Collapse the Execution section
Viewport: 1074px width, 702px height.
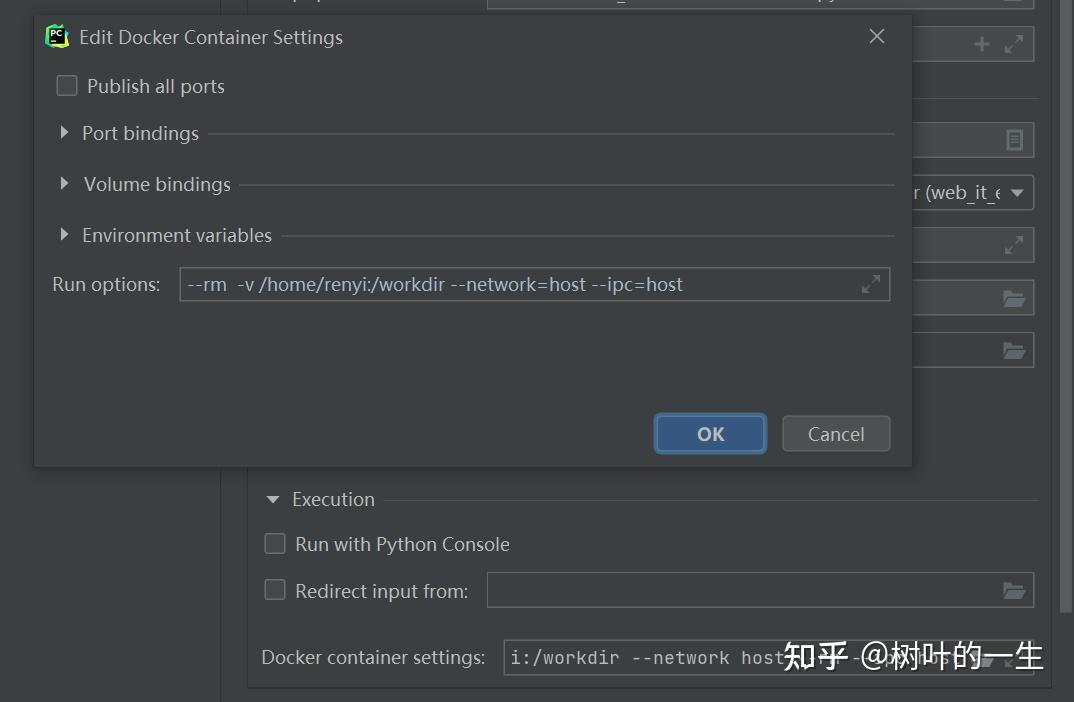[x=273, y=499]
